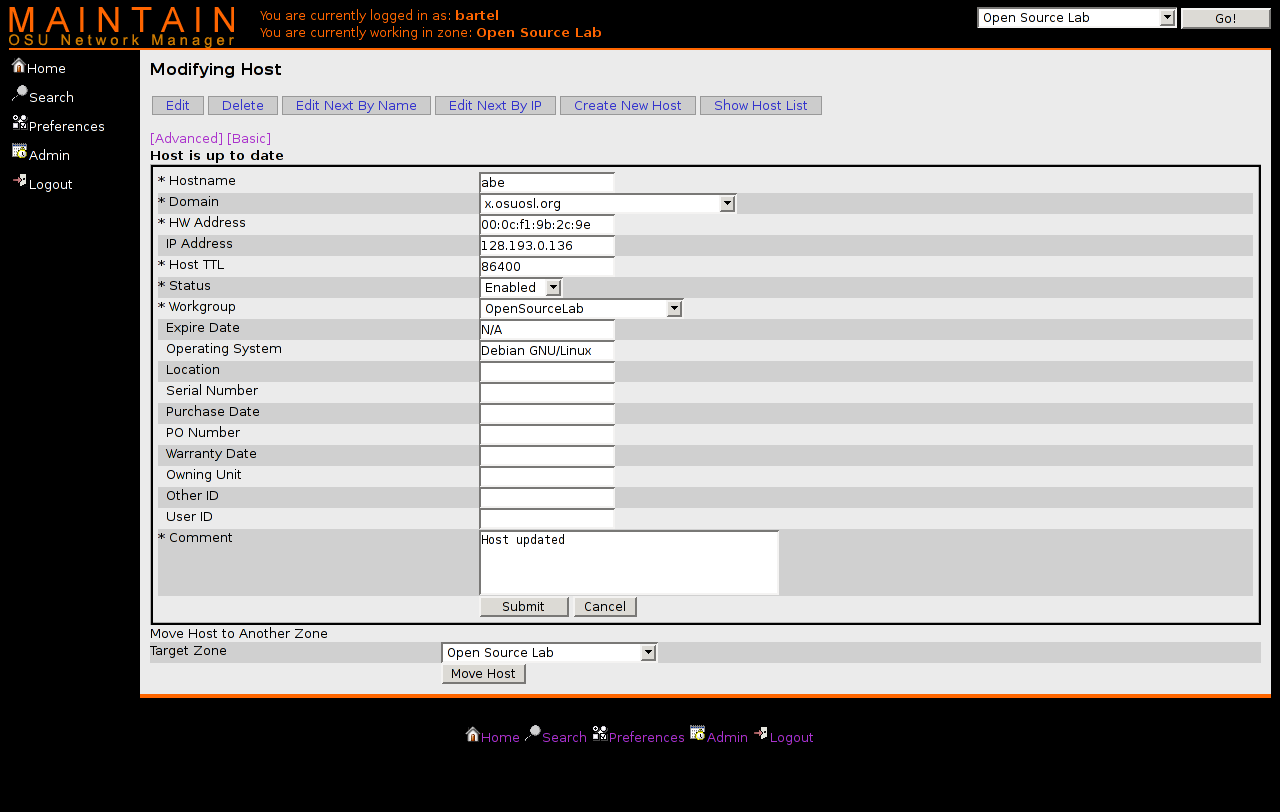Click the Show Host List button

[x=760, y=106]
